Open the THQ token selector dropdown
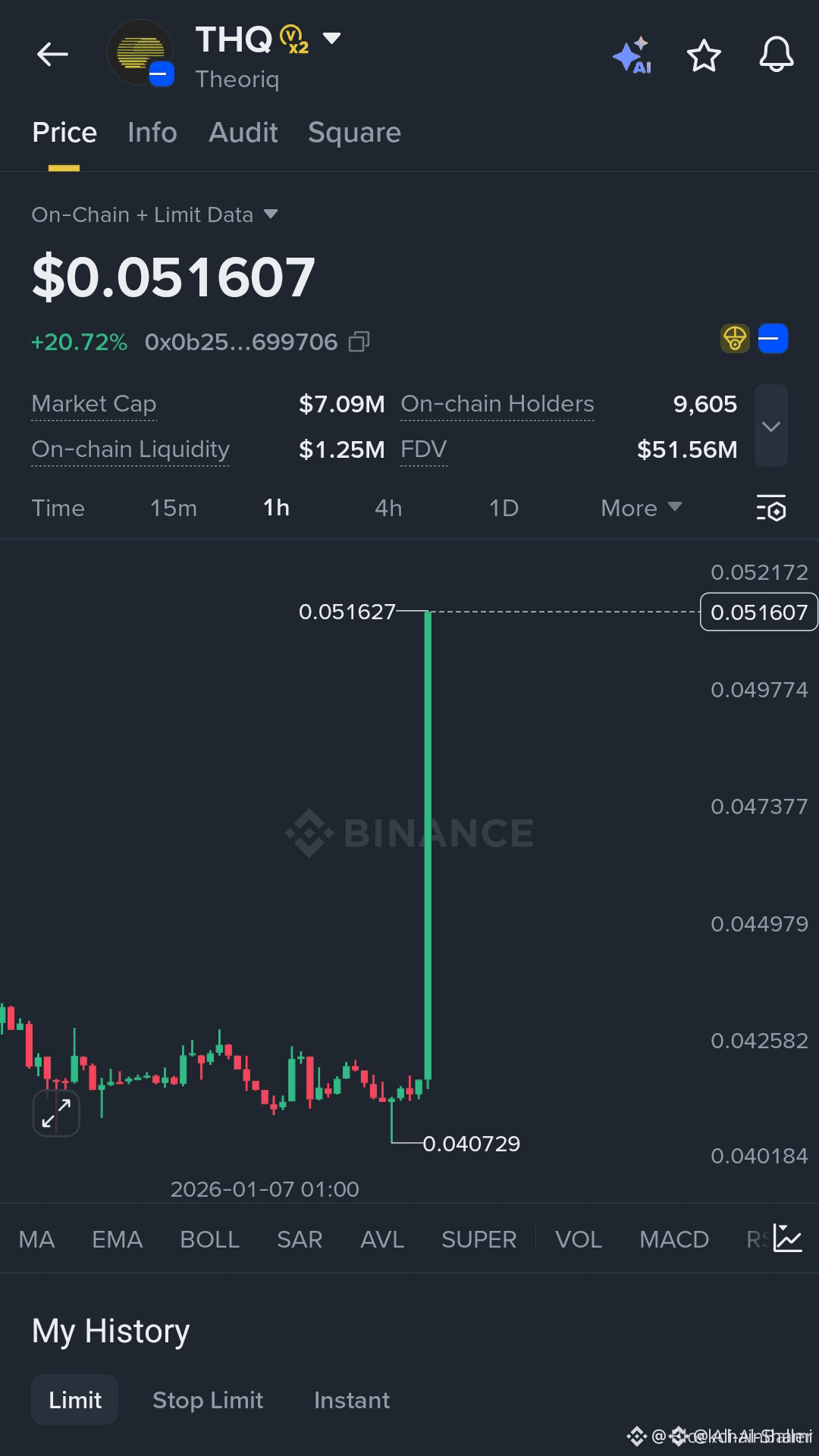 [331, 38]
